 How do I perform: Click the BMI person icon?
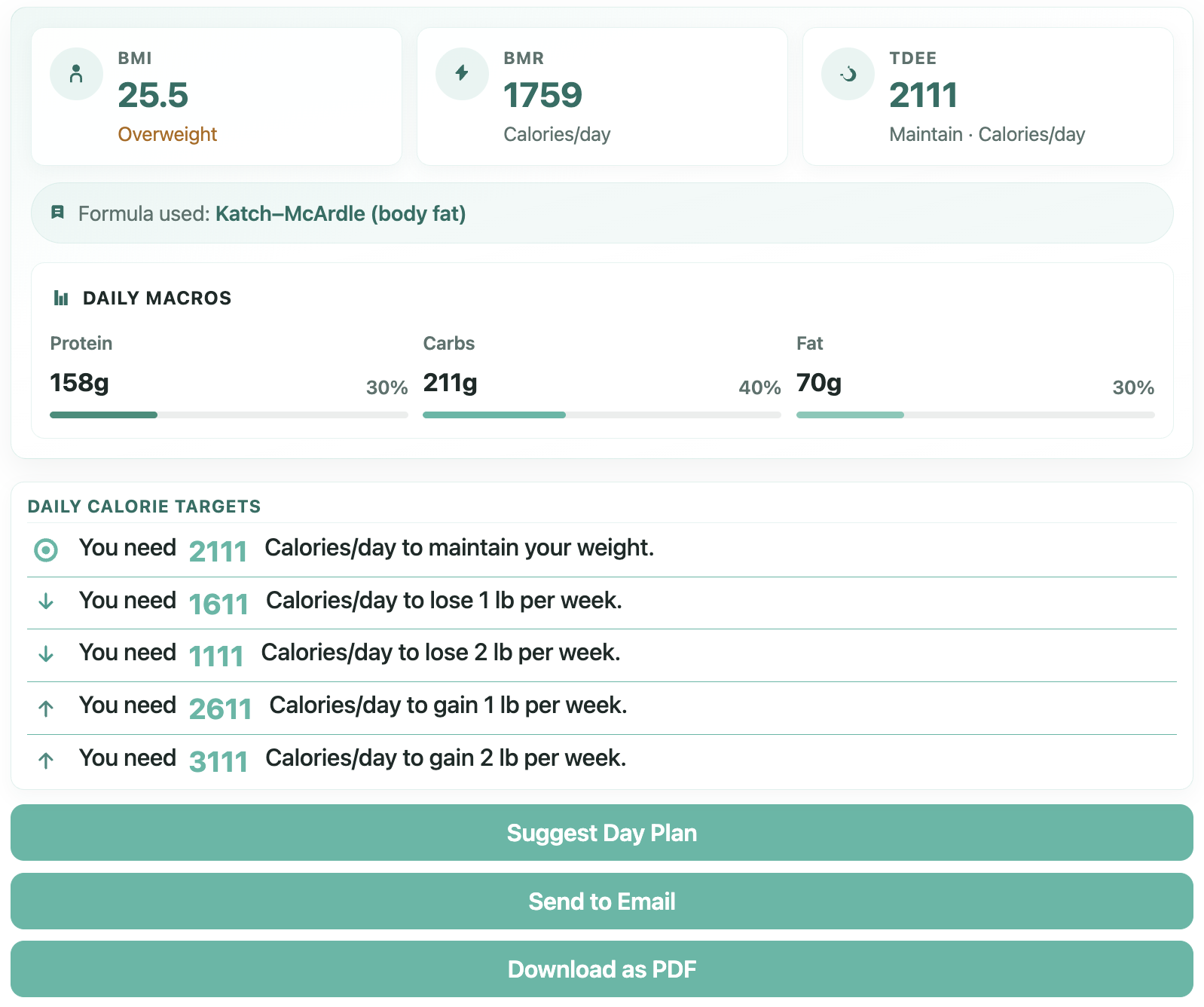[76, 74]
